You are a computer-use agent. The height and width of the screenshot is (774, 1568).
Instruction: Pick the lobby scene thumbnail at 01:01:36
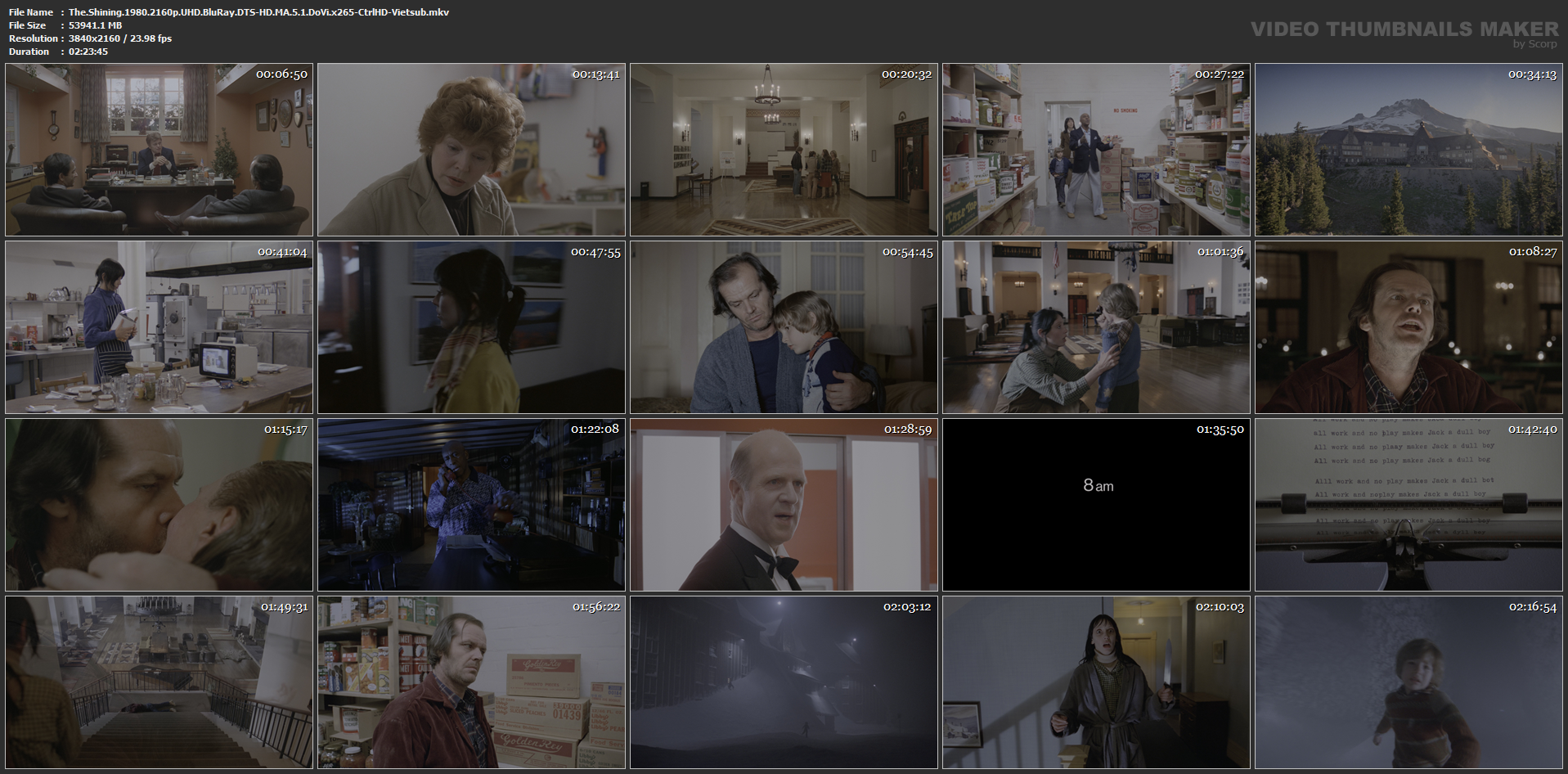(x=1096, y=327)
